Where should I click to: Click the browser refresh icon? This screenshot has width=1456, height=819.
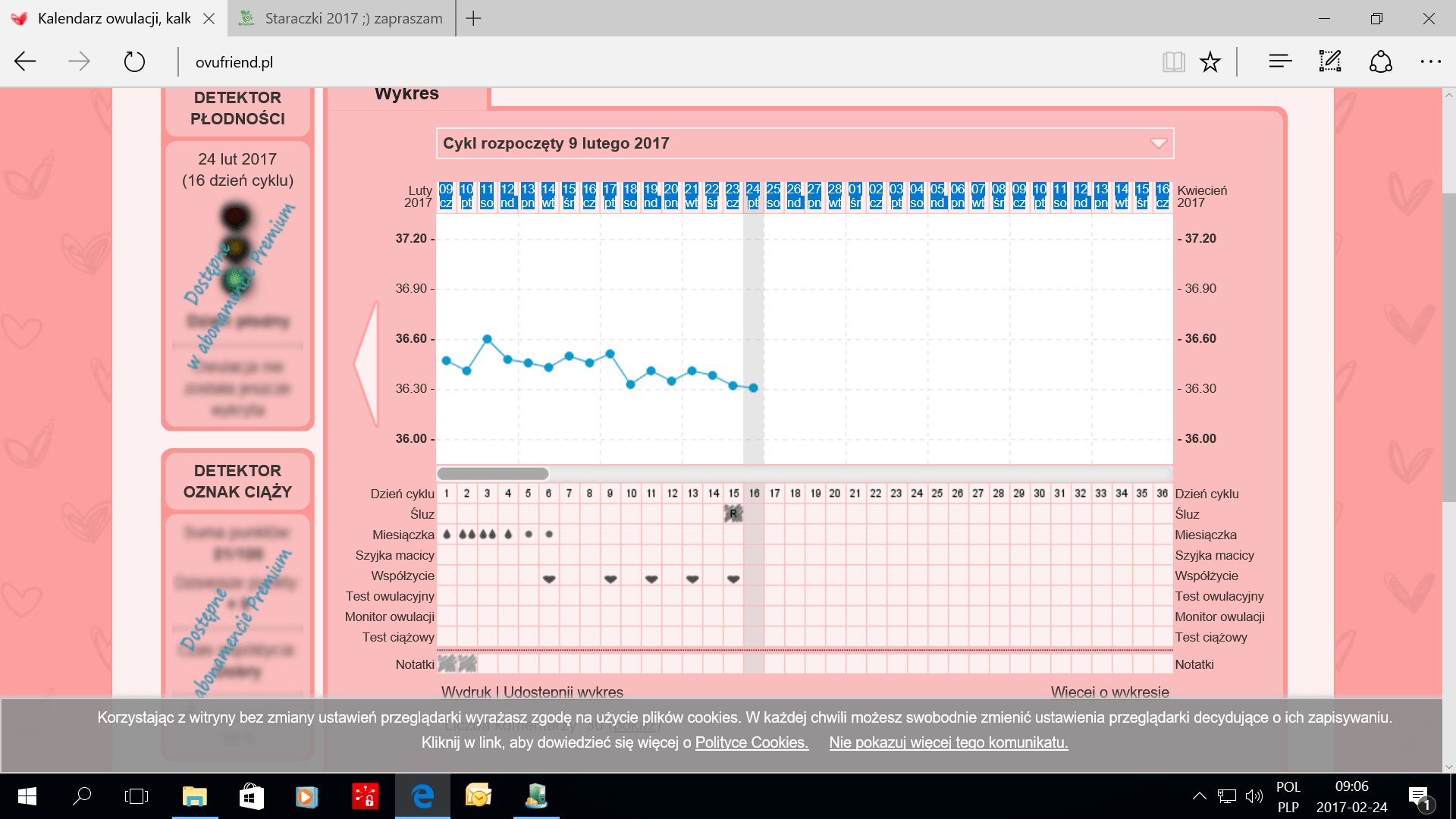pos(134,61)
